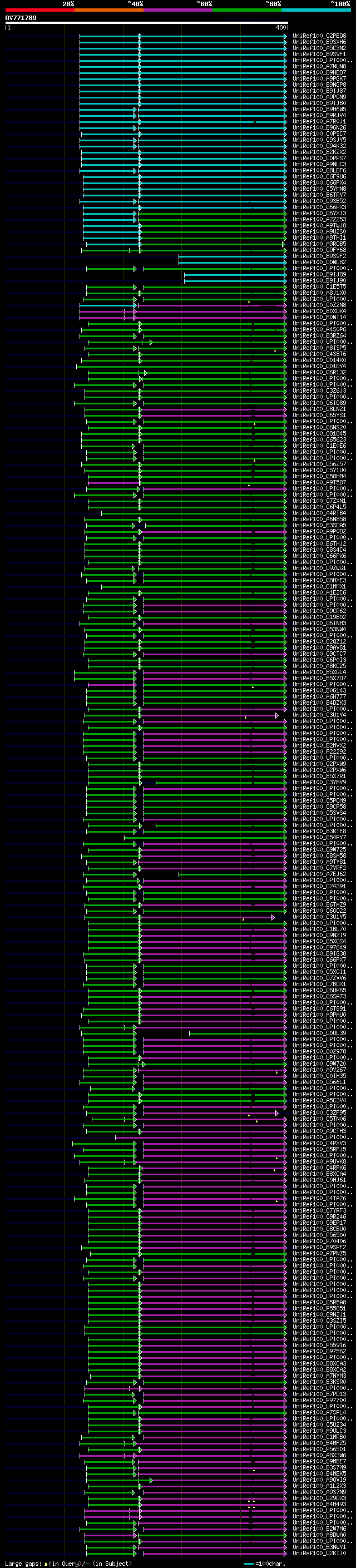Select the UniRef100_A9PGK7 label
This screenshot has height=1568, width=356.
pos(319,78)
